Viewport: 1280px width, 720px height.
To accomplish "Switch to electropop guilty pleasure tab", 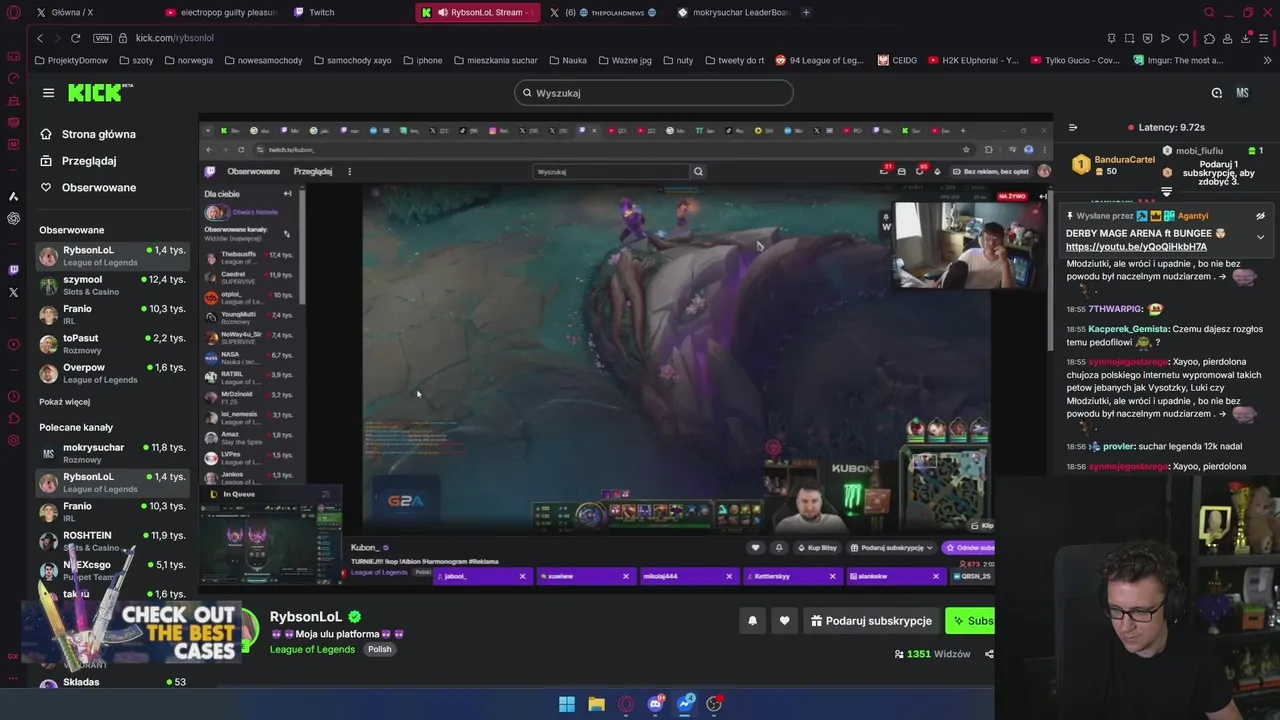I will pyautogui.click(x=220, y=12).
